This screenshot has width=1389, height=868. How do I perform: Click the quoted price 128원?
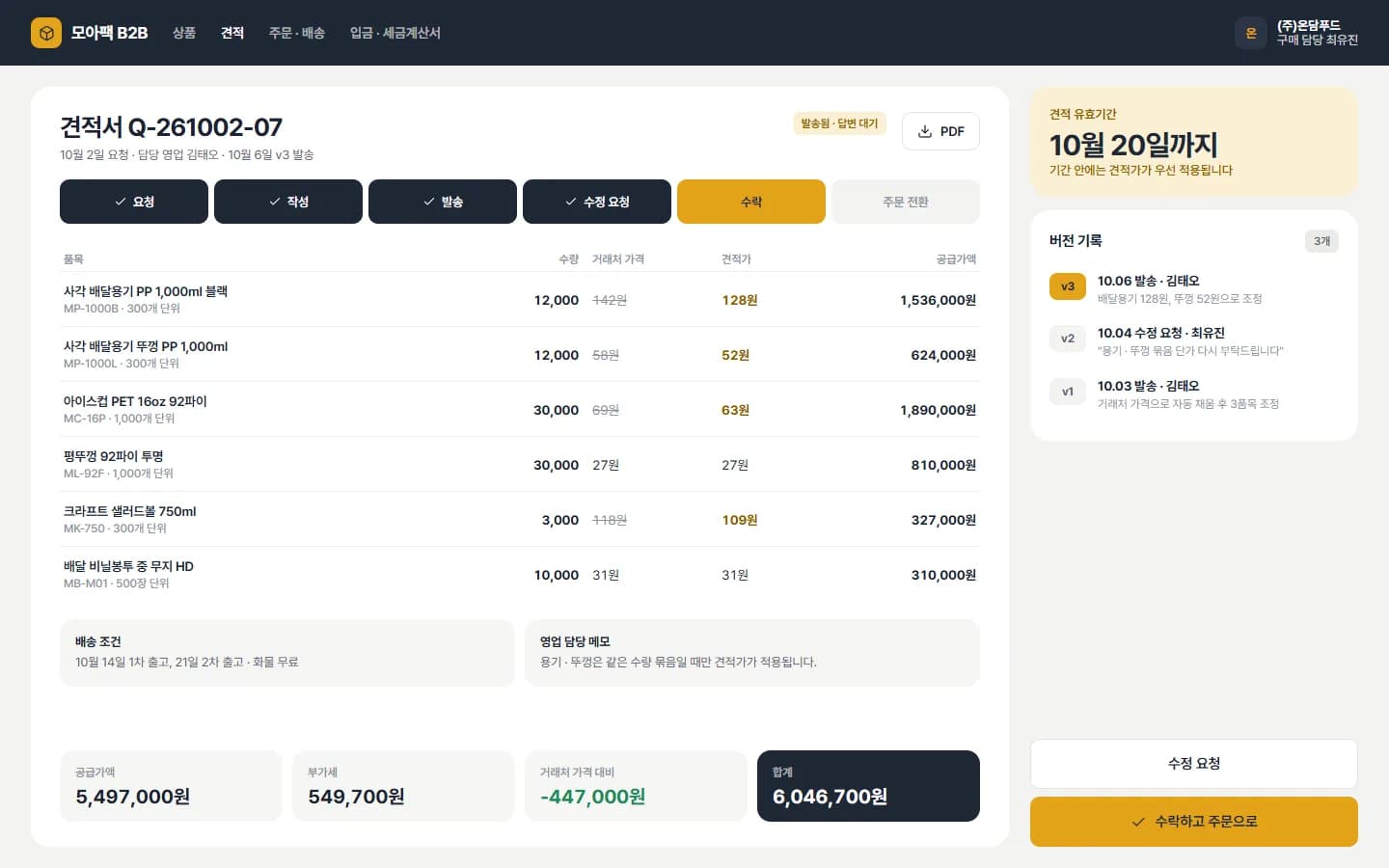tap(740, 300)
